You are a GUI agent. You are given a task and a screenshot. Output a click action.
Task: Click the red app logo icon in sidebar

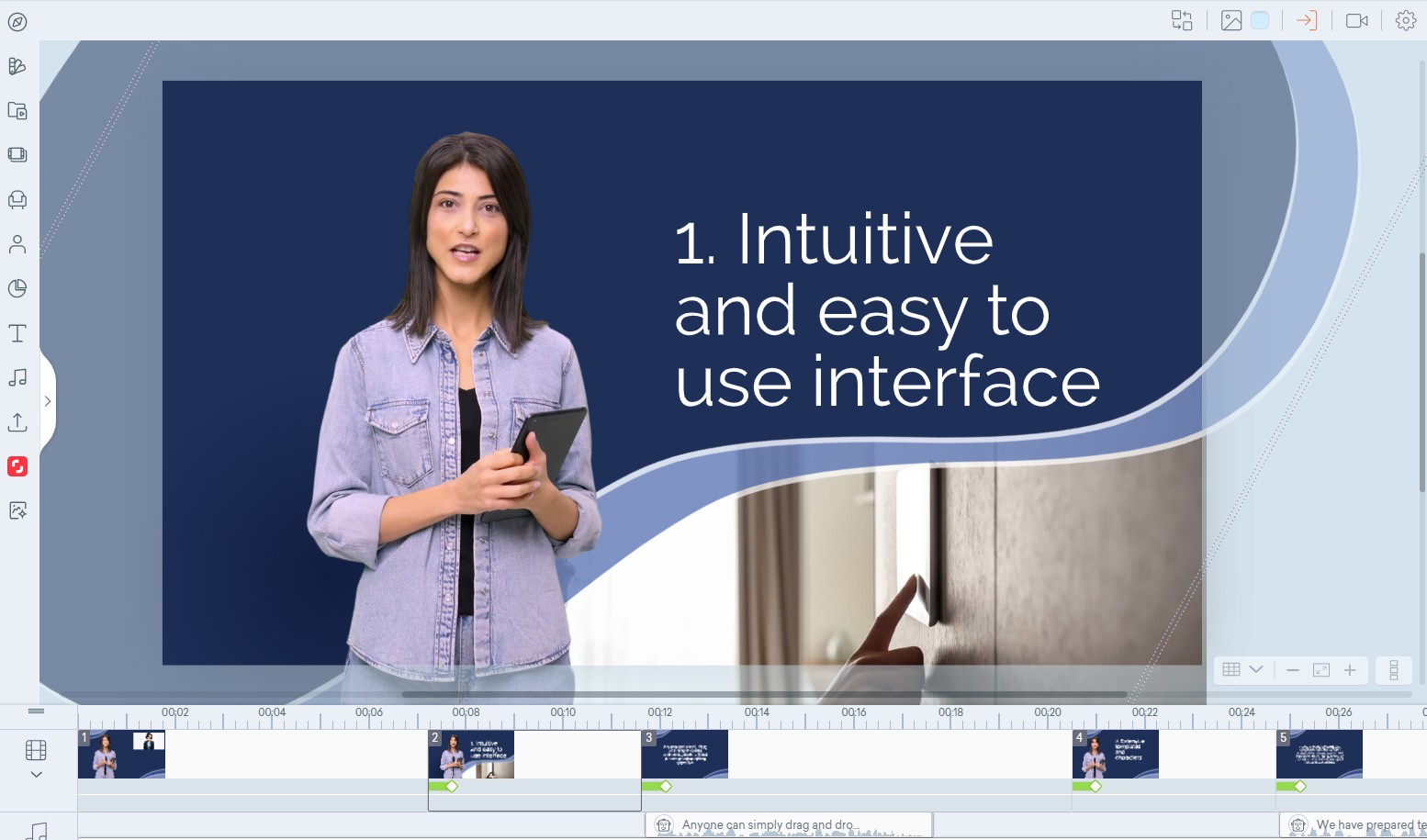[x=17, y=466]
